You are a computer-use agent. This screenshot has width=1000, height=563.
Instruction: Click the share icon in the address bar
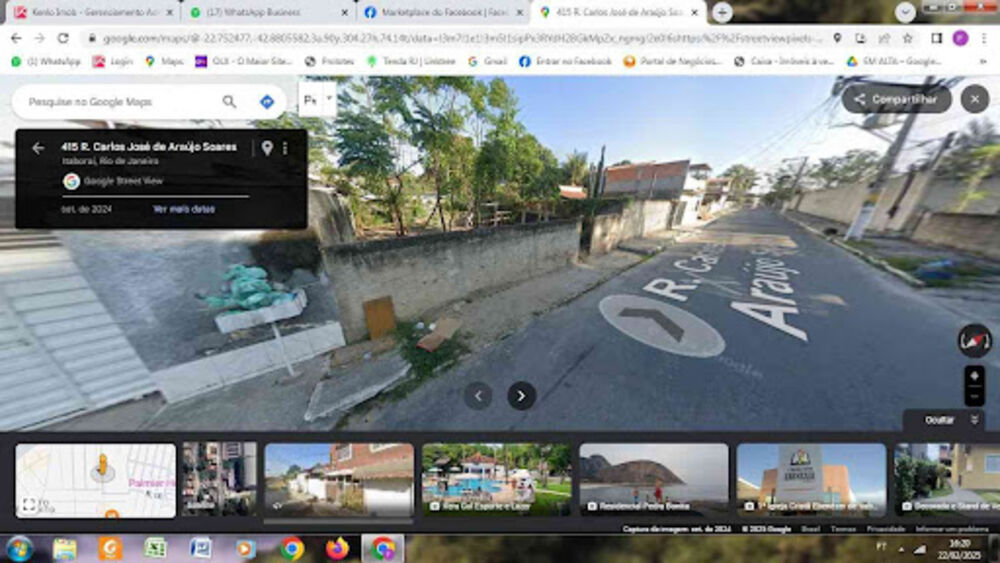[884, 38]
